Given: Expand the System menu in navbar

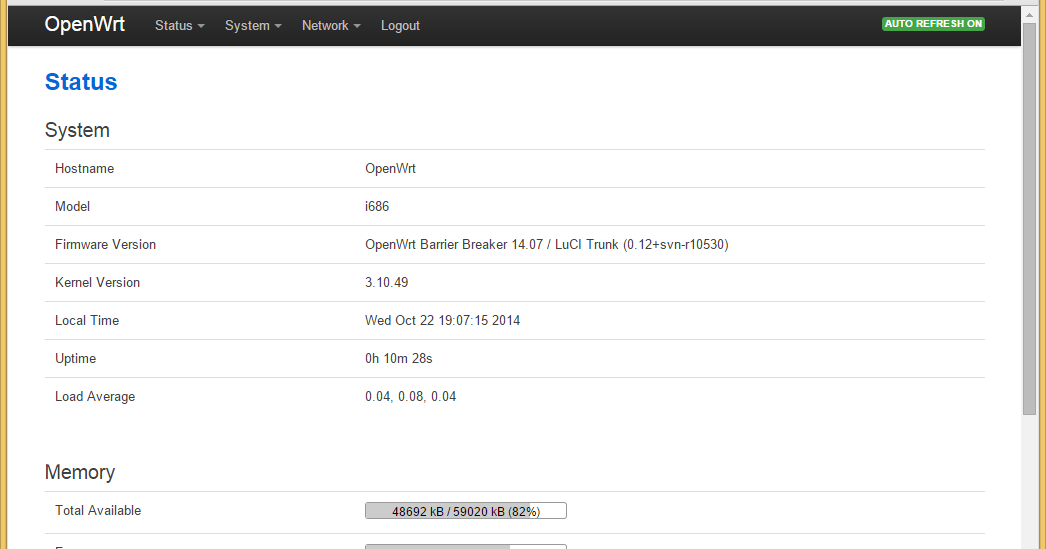Looking at the screenshot, I should [253, 25].
